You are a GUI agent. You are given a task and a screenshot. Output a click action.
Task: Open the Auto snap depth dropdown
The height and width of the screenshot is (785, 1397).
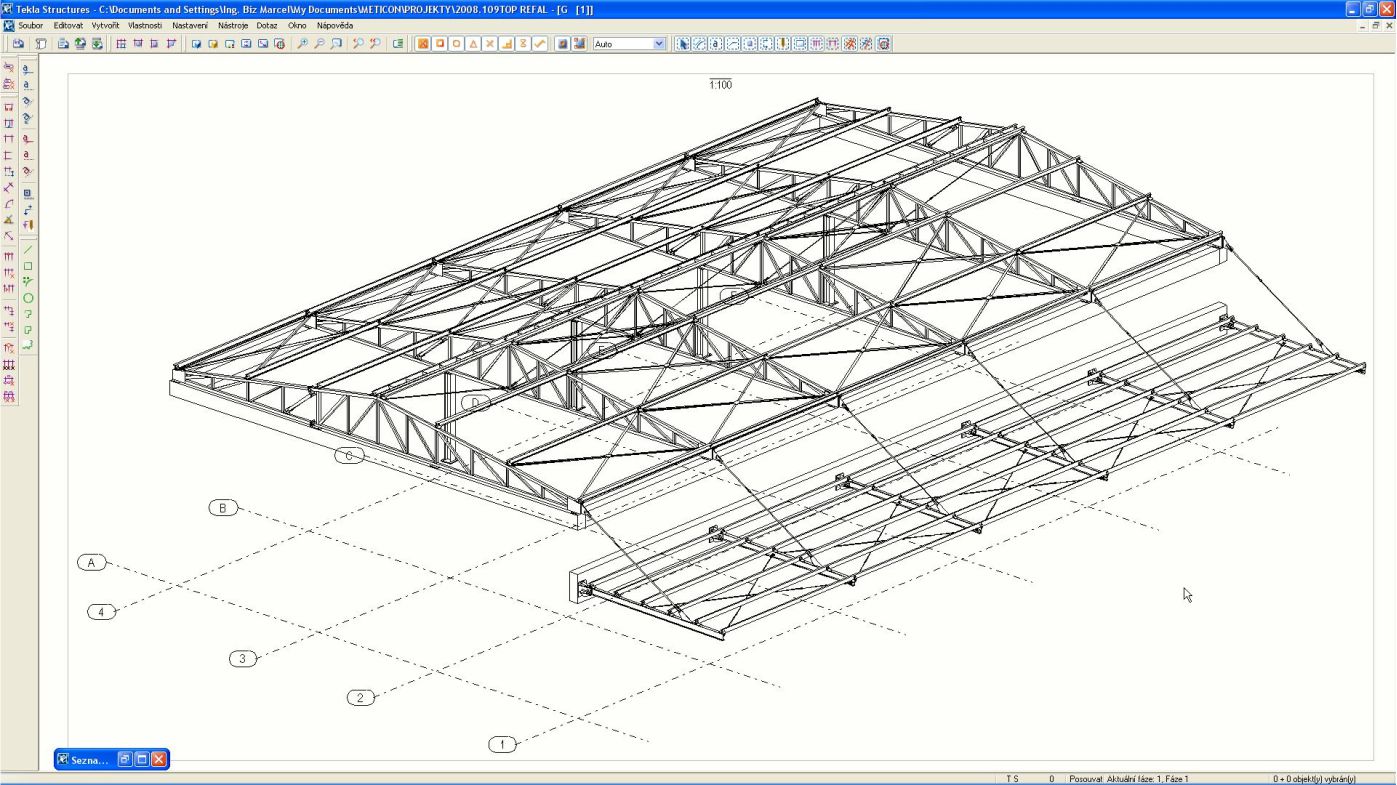[658, 44]
